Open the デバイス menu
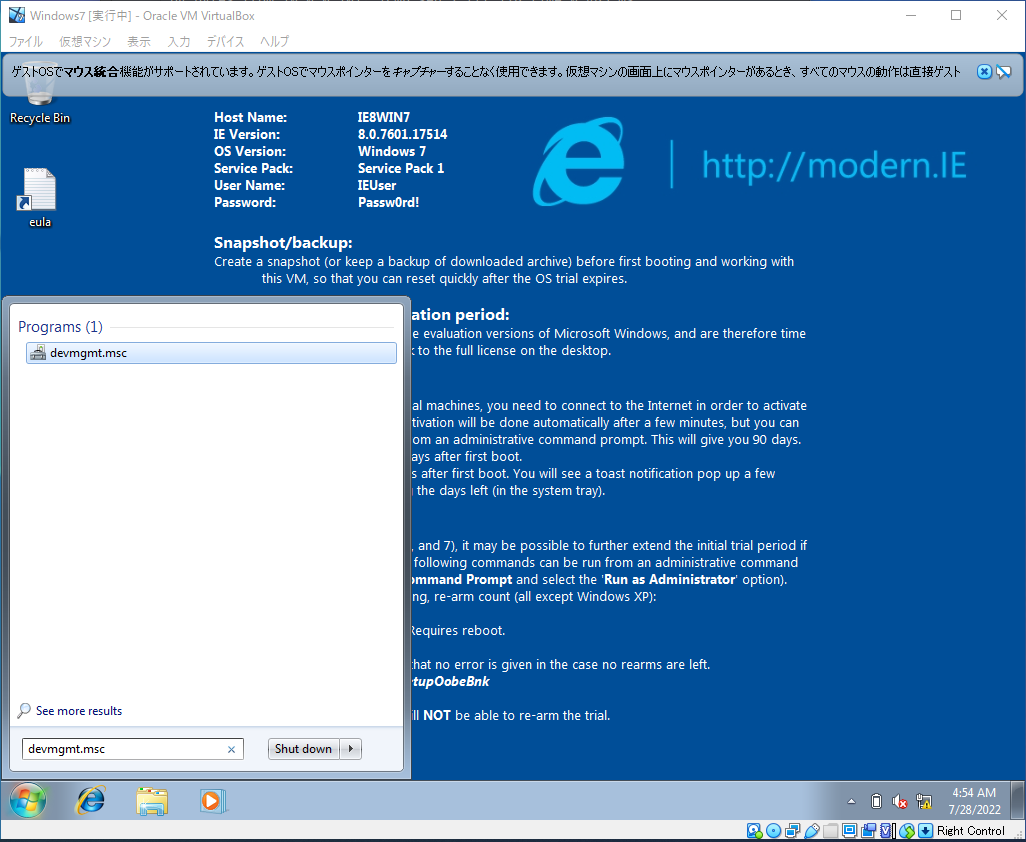The height and width of the screenshot is (842, 1026). 225,41
